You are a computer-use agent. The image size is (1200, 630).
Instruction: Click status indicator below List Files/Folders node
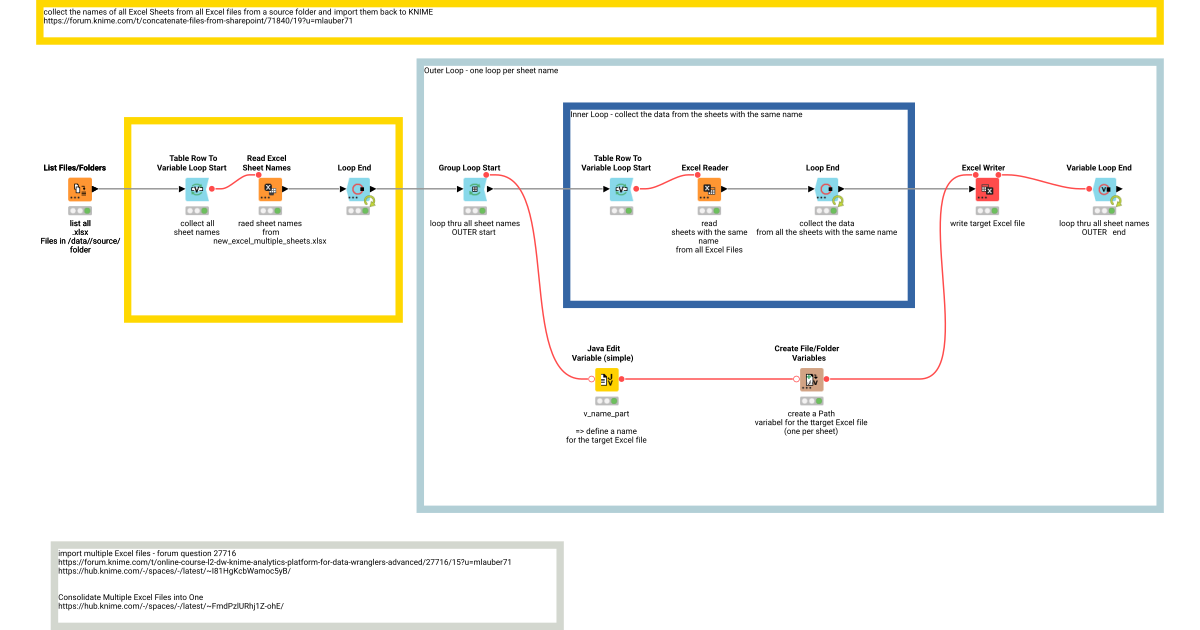[x=80, y=211]
